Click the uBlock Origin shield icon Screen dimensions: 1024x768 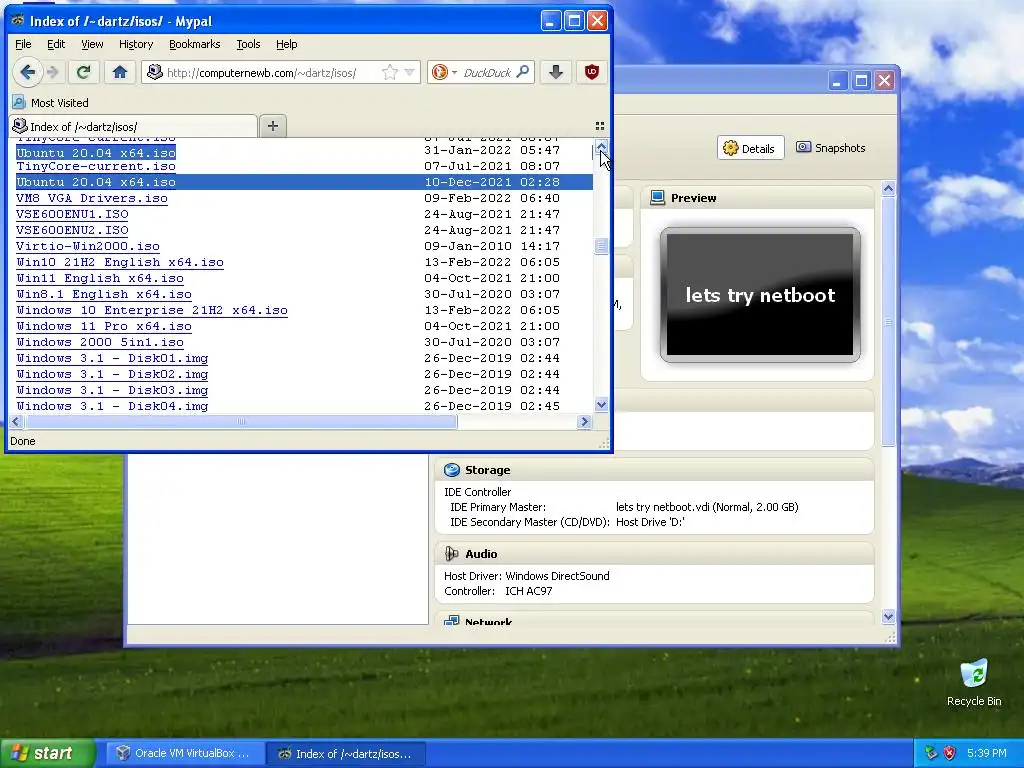tap(592, 72)
